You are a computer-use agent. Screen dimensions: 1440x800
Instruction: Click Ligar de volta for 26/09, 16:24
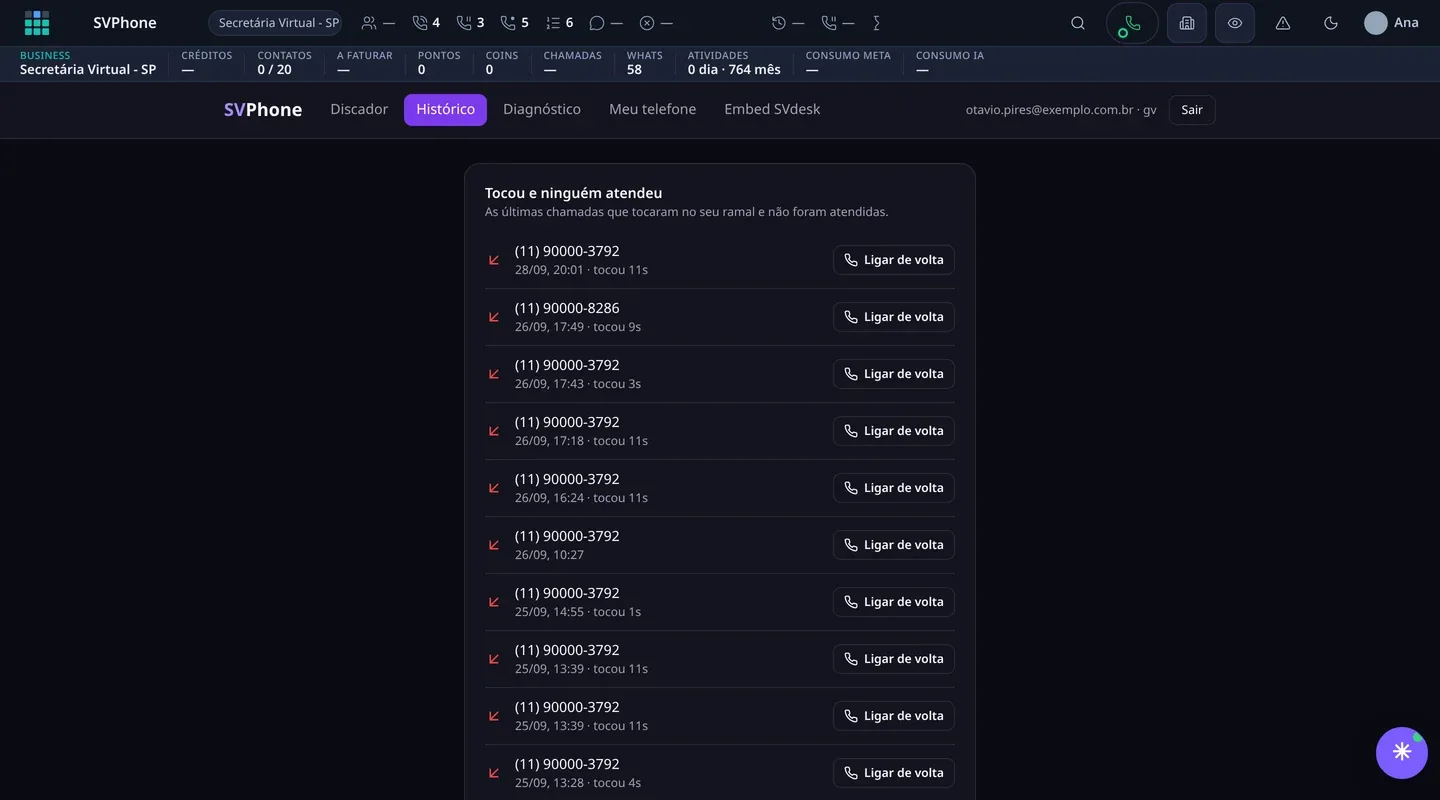click(894, 488)
